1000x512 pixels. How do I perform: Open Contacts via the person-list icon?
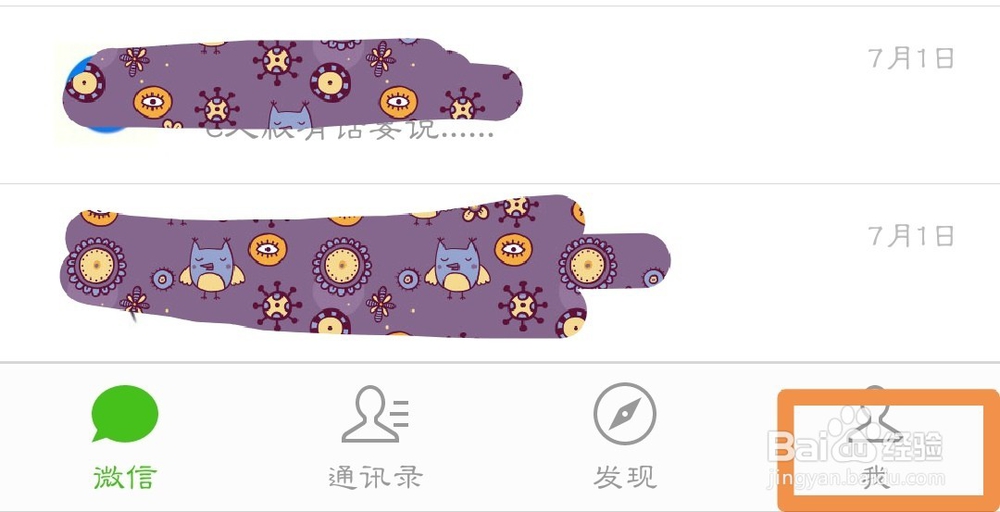375,414
